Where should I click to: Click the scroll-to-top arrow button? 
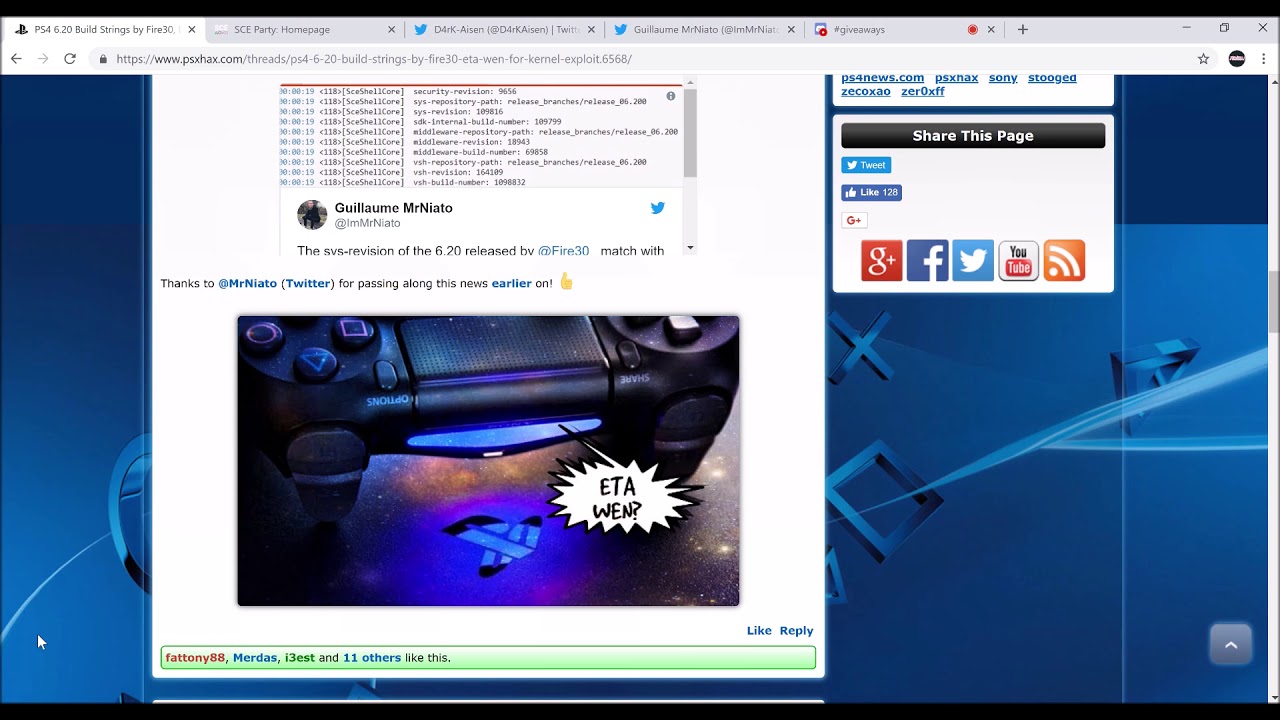click(1231, 644)
